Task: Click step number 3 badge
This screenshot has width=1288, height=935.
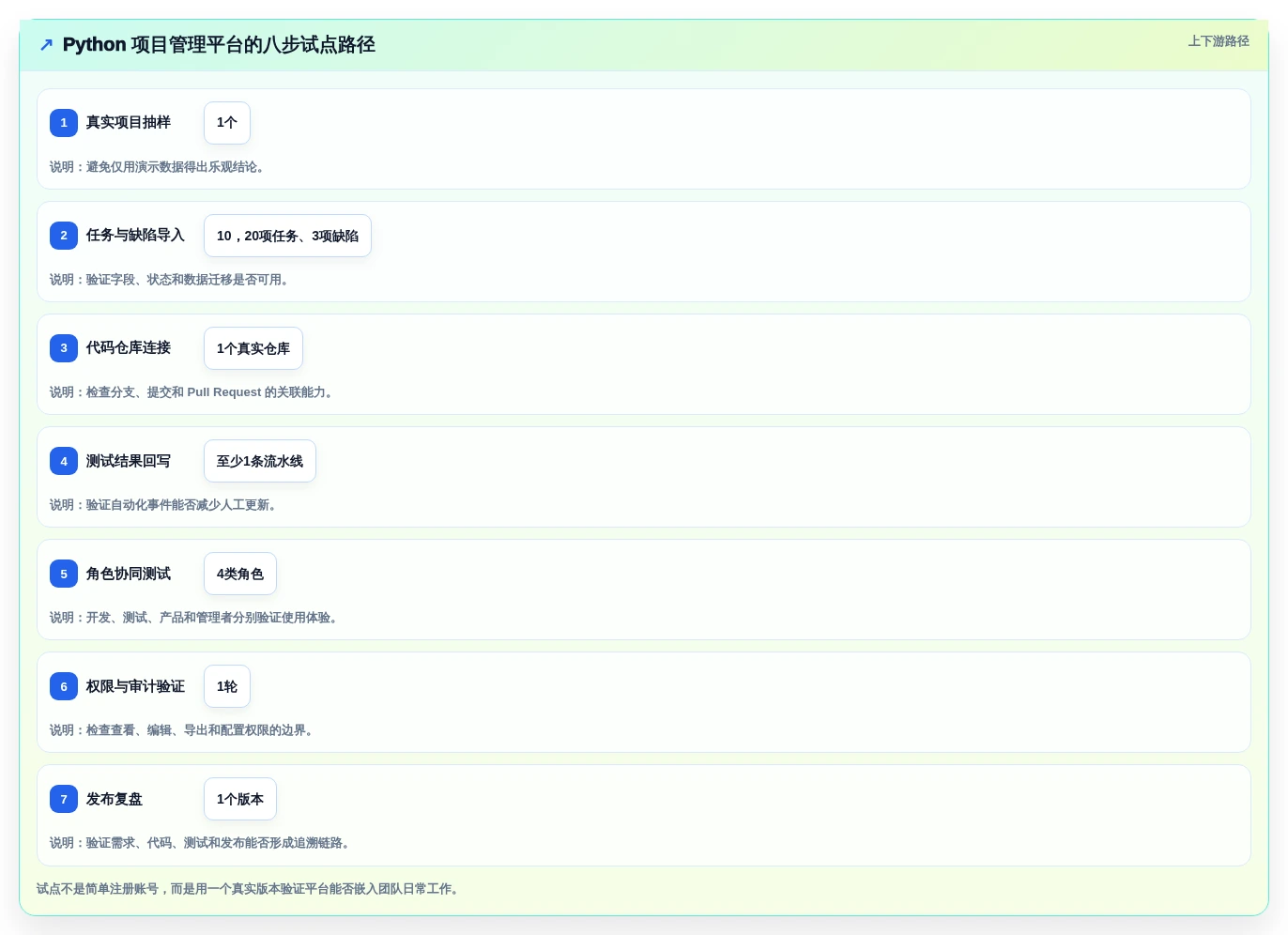Action: coord(64,348)
